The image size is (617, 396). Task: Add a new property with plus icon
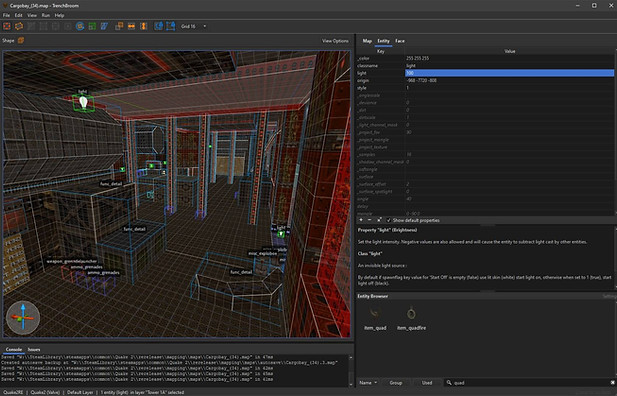(x=361, y=220)
